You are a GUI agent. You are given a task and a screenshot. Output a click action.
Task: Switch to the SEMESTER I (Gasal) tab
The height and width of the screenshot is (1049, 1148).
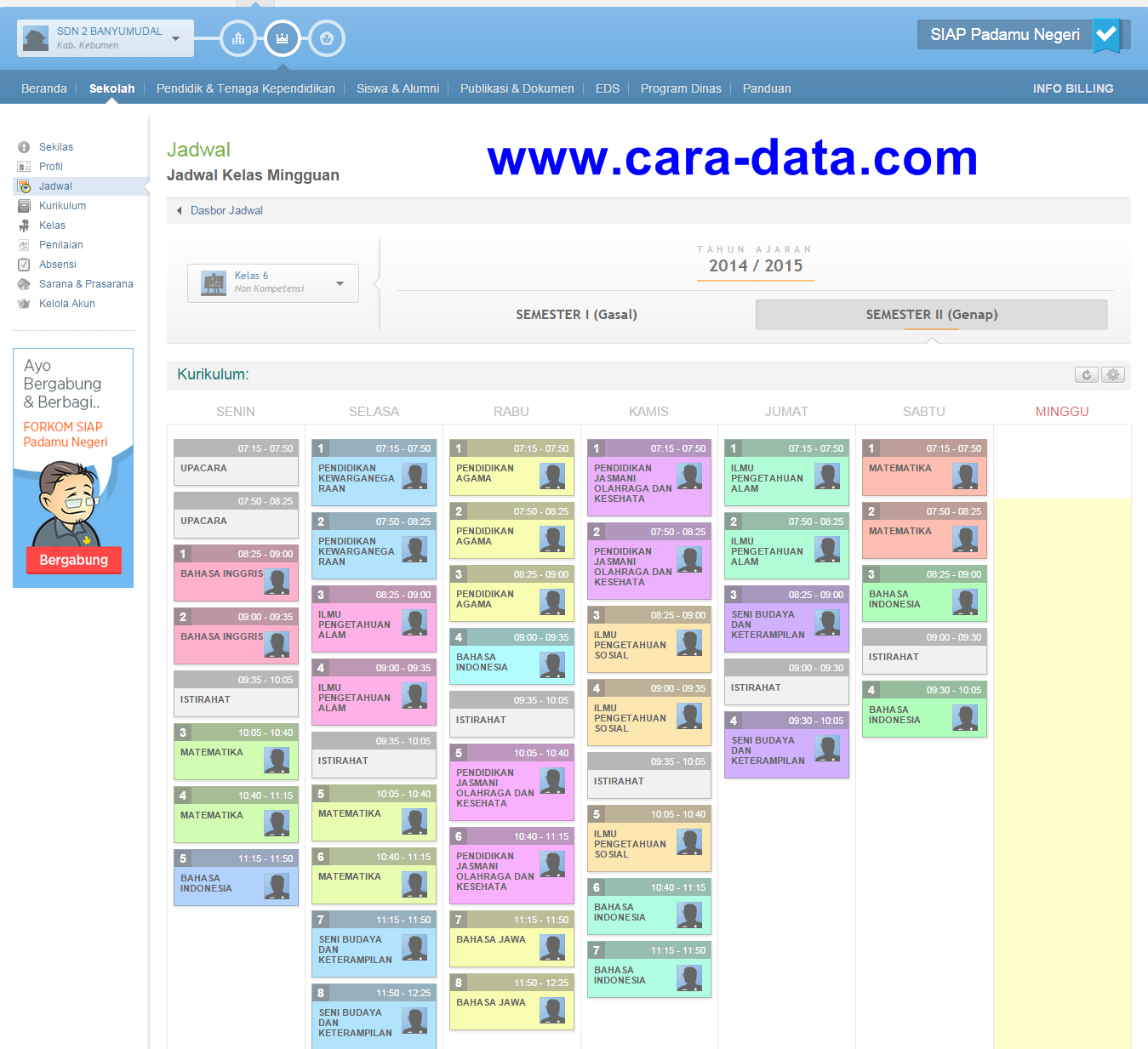576,314
